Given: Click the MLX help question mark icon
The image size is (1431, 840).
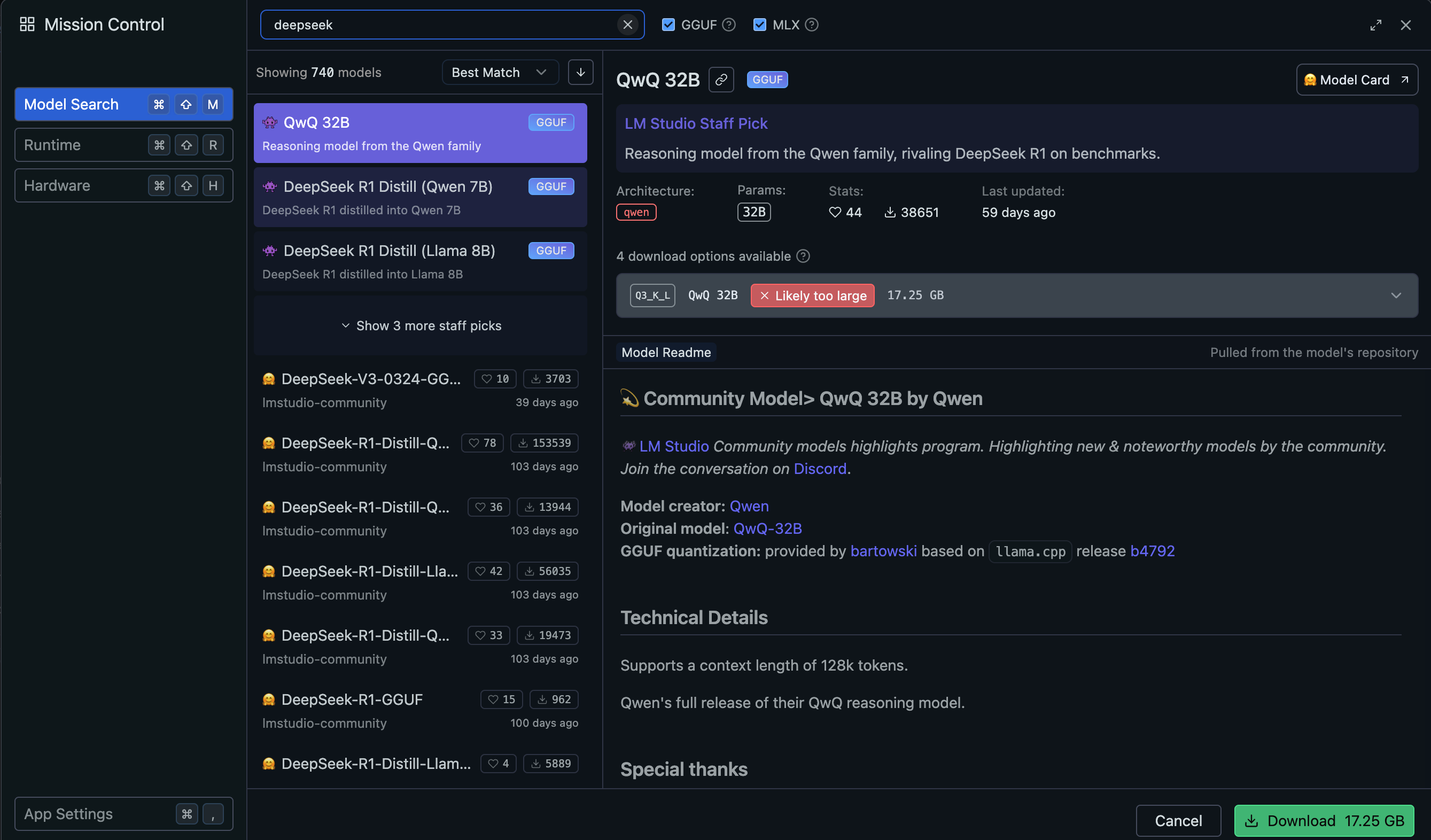Looking at the screenshot, I should point(812,25).
